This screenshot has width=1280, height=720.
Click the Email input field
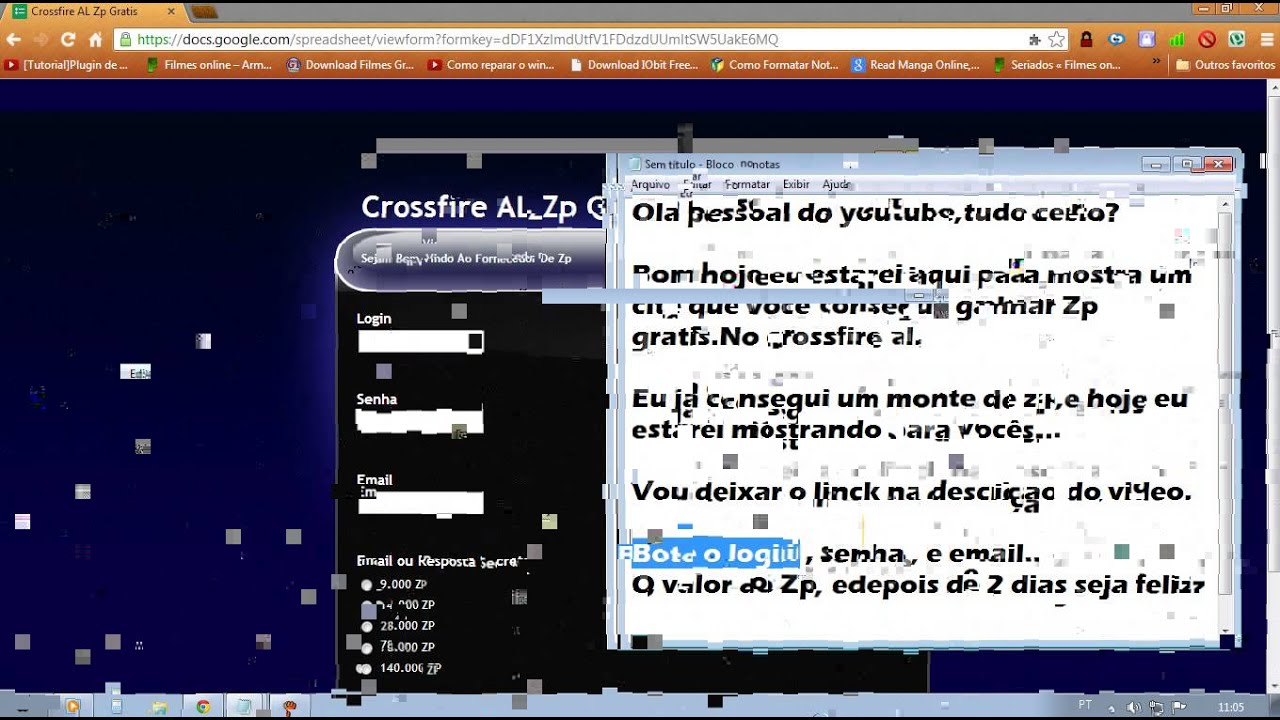pos(420,502)
